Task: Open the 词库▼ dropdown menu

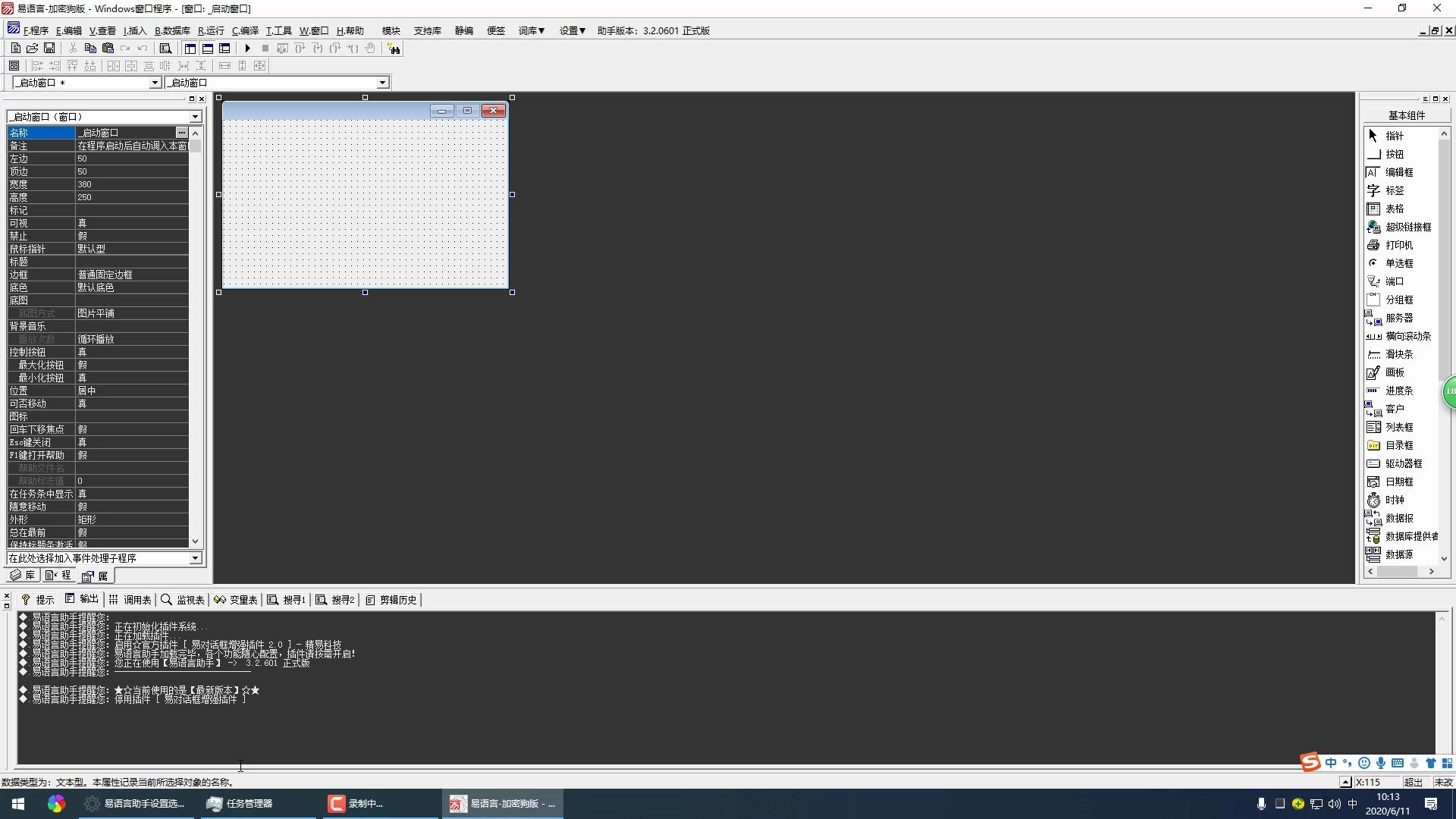Action: point(532,31)
